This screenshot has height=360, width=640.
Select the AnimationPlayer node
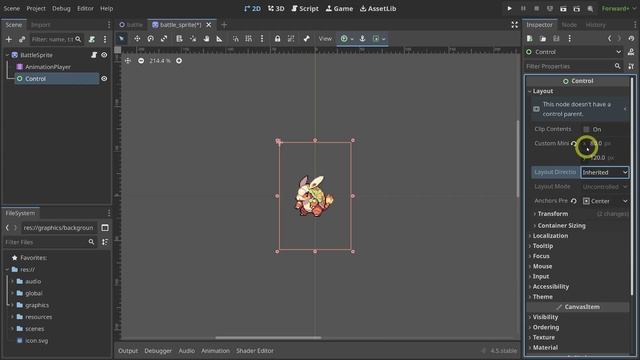(48, 67)
